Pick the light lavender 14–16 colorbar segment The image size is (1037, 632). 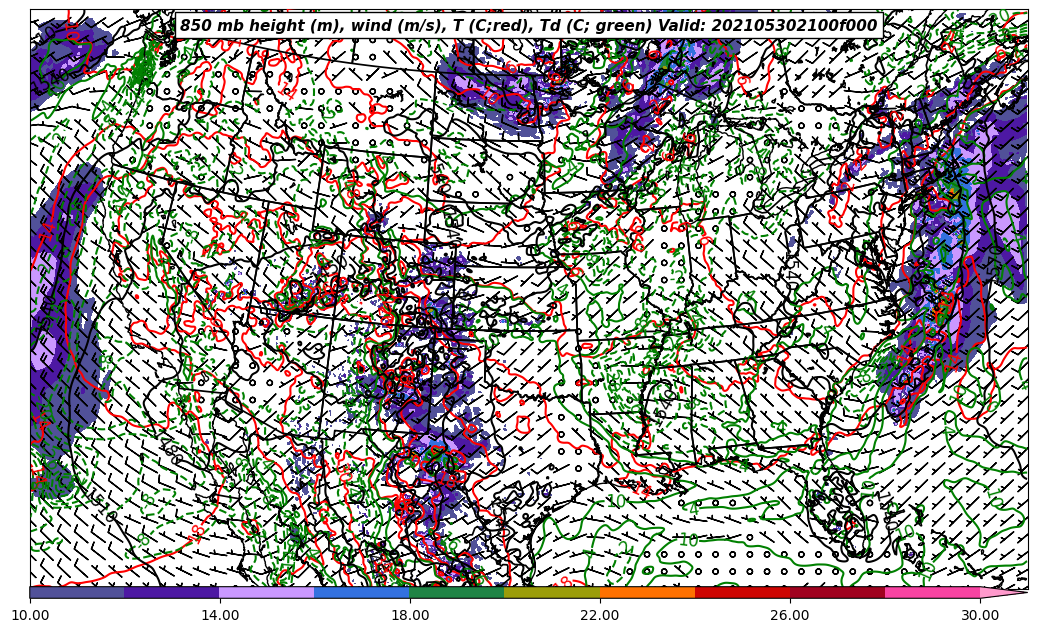click(x=267, y=592)
